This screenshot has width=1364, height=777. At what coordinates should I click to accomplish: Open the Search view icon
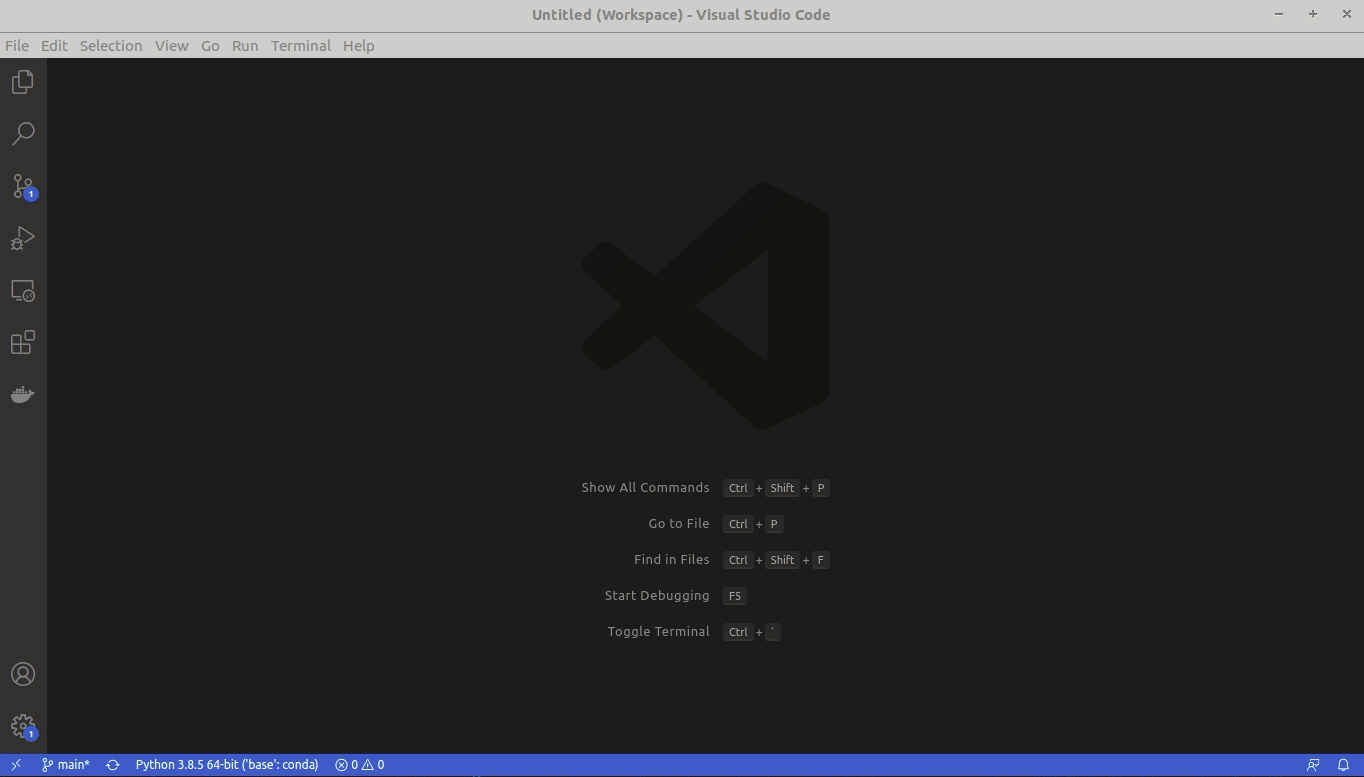coord(23,134)
